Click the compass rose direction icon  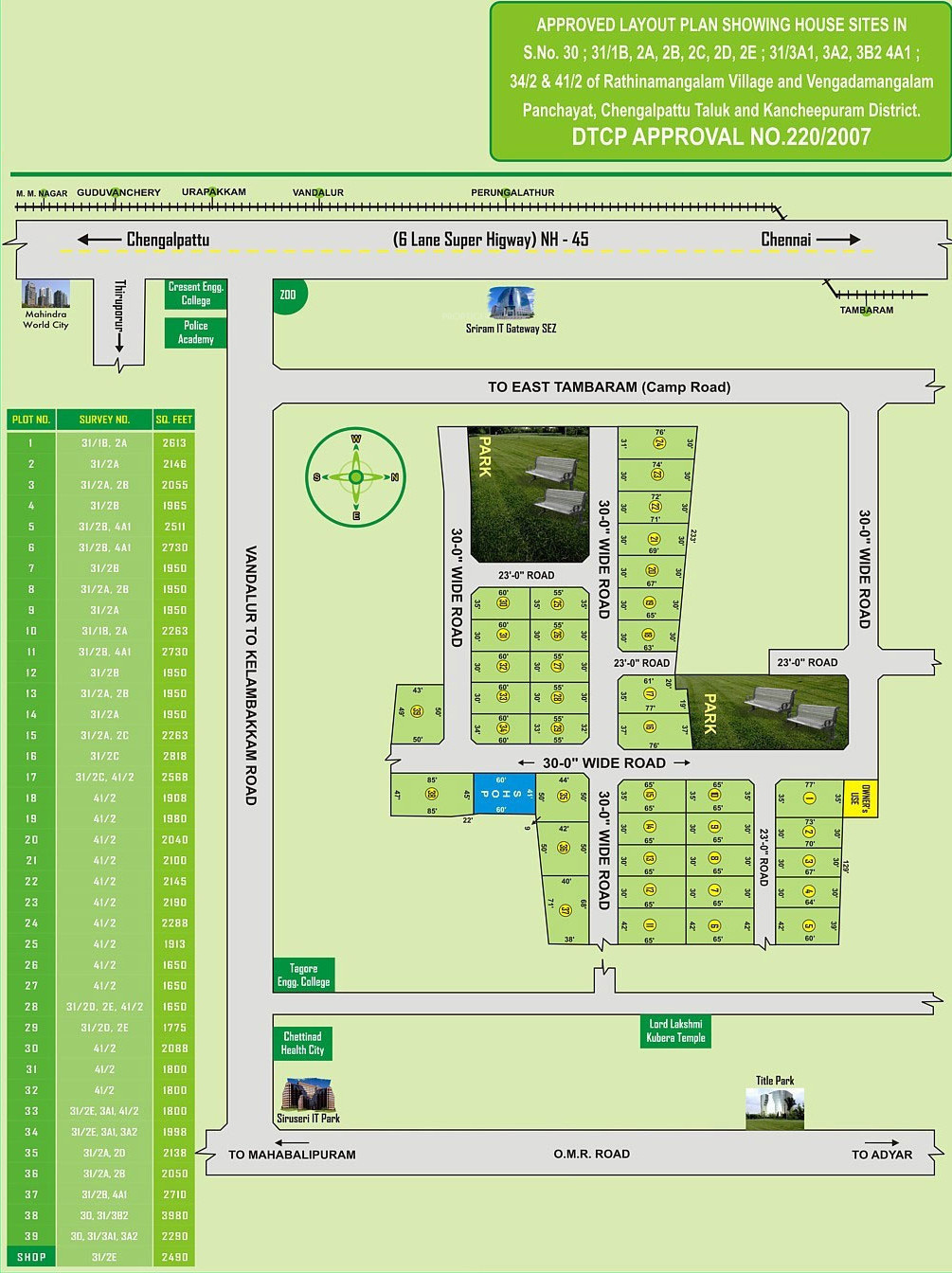tap(356, 477)
